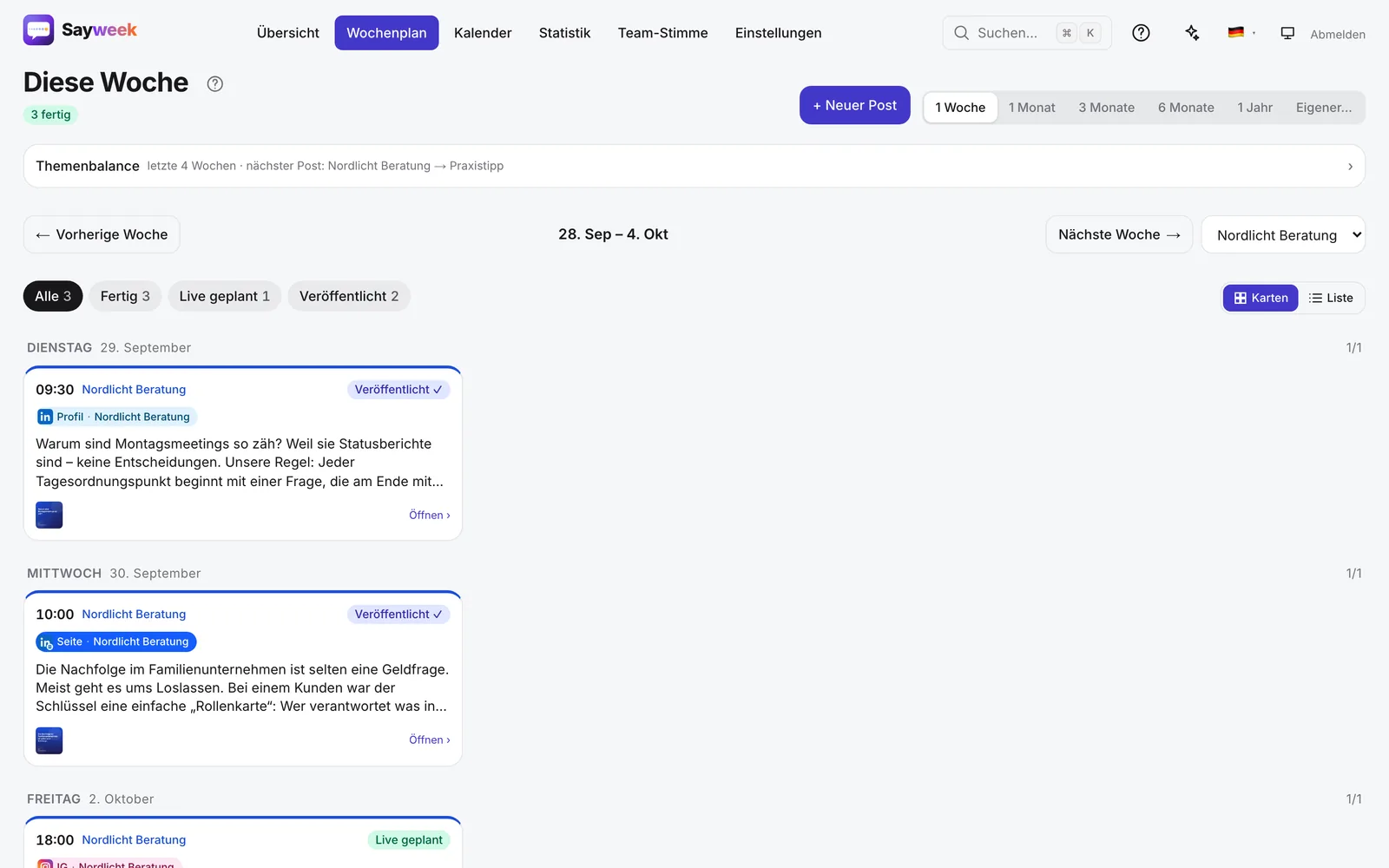1389x868 pixels.
Task: Go to Nächste Woche
Action: point(1119,234)
